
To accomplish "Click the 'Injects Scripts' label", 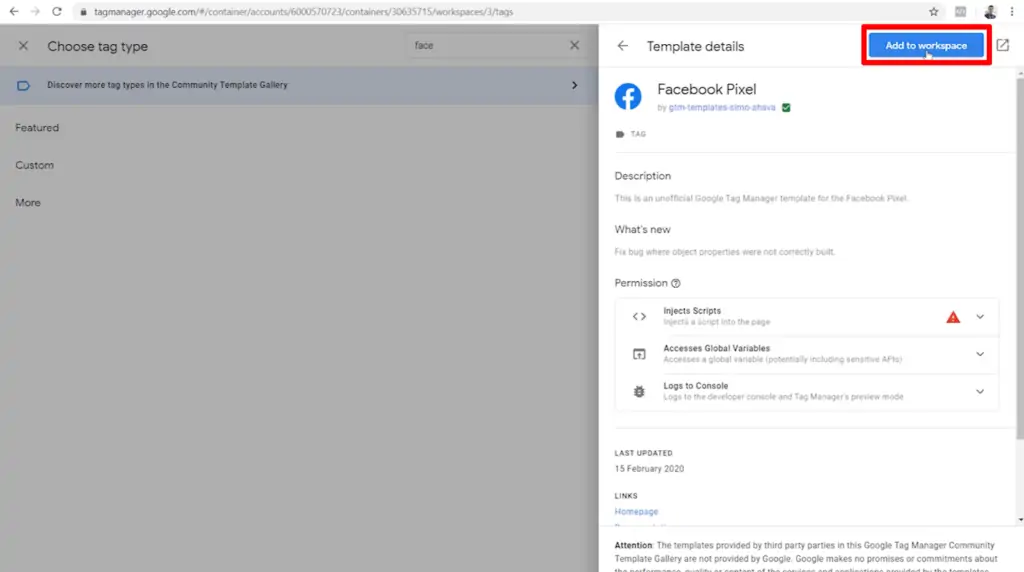I will tap(692, 311).
